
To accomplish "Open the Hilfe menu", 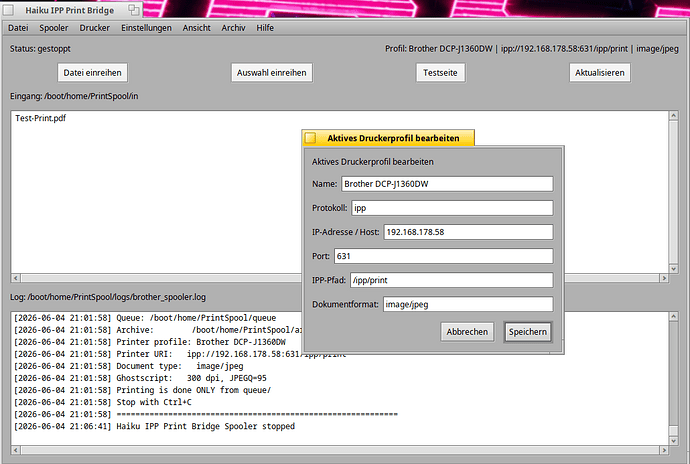I will point(265,28).
